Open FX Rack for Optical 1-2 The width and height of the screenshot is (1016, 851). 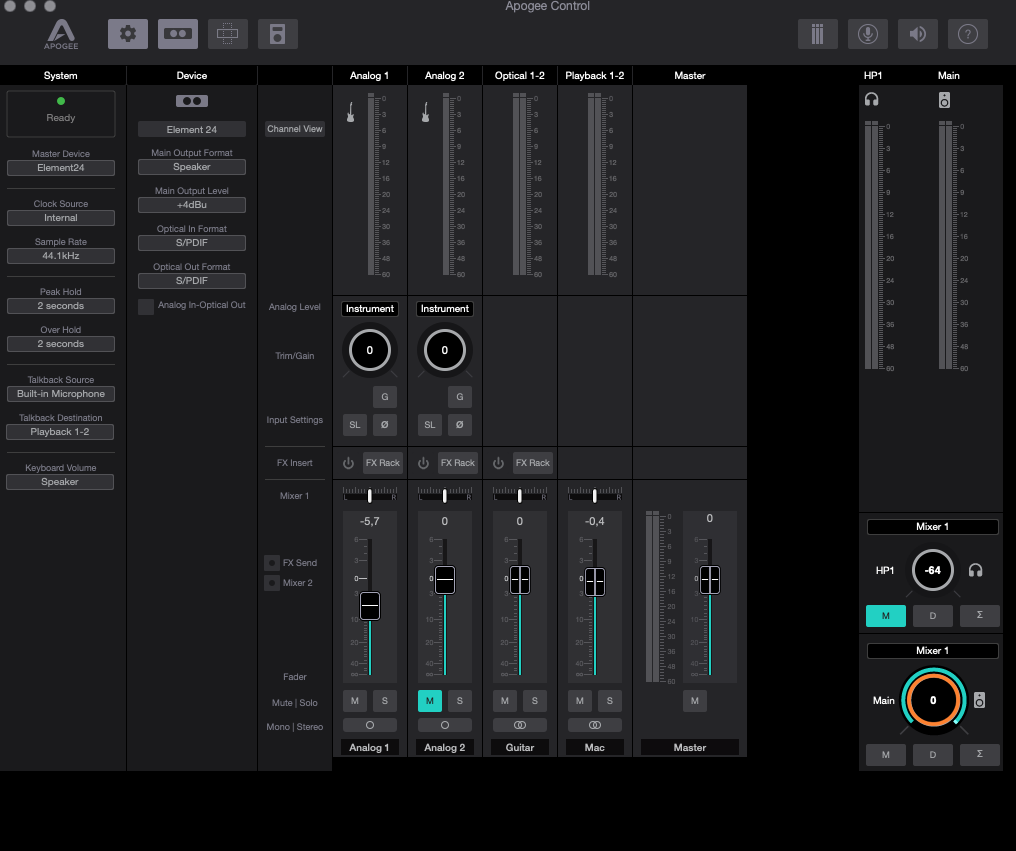point(533,463)
